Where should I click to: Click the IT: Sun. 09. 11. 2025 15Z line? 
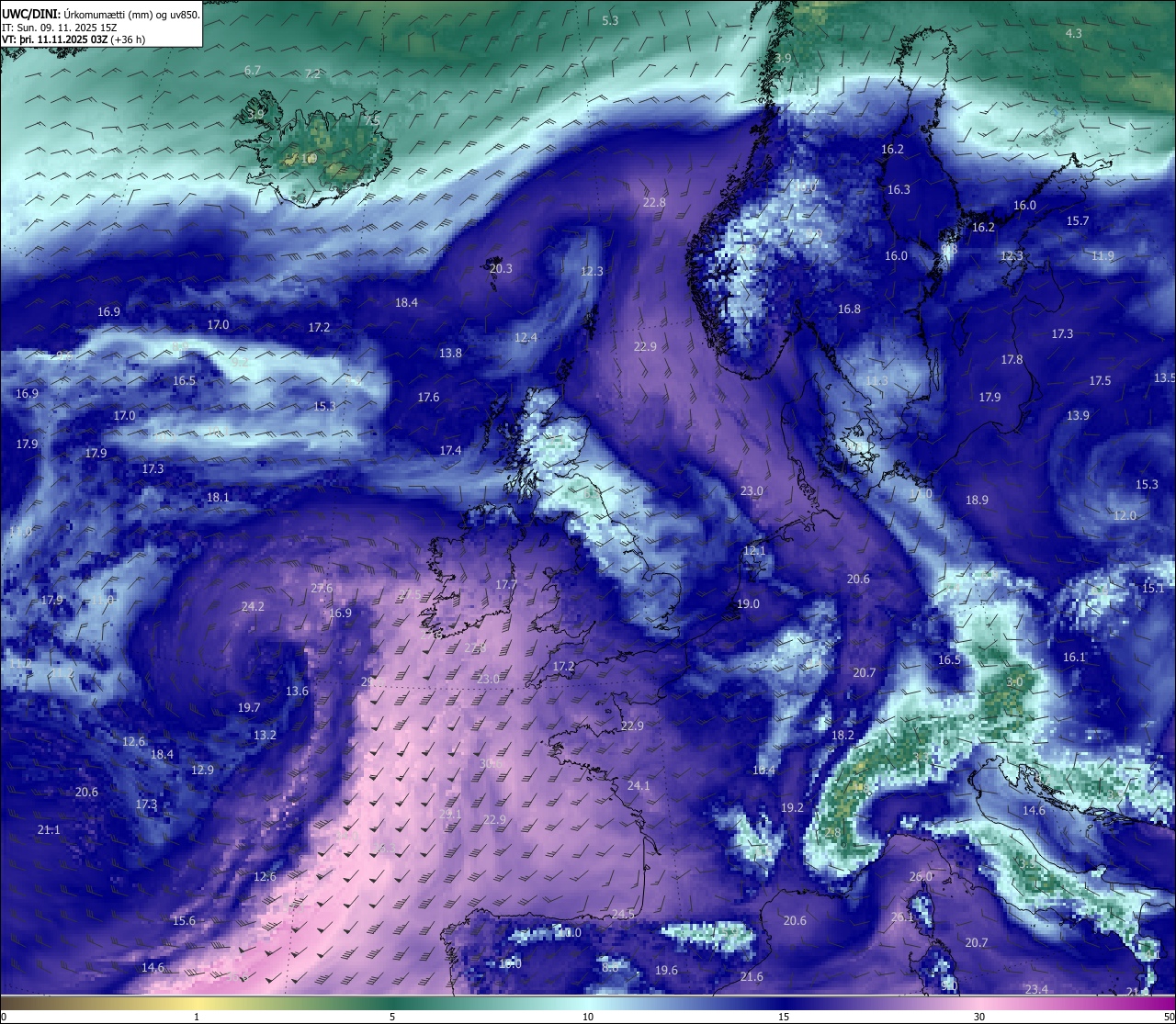(60, 28)
